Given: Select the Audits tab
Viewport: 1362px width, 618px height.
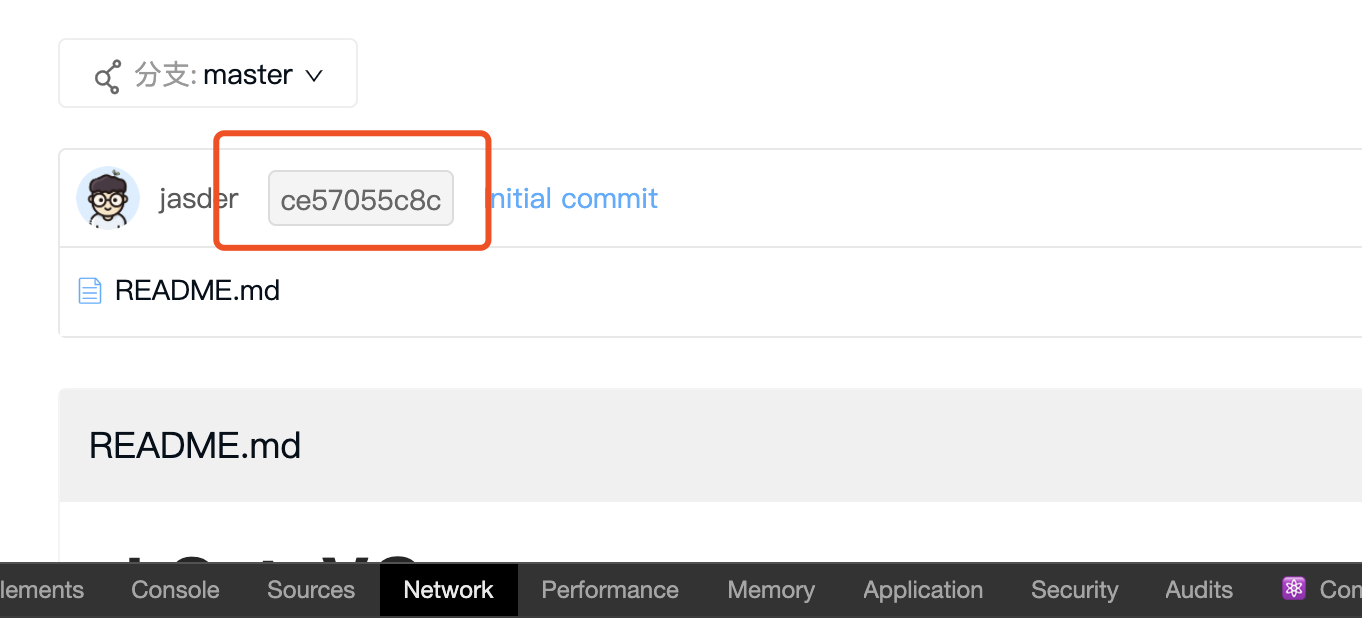Looking at the screenshot, I should (1199, 590).
